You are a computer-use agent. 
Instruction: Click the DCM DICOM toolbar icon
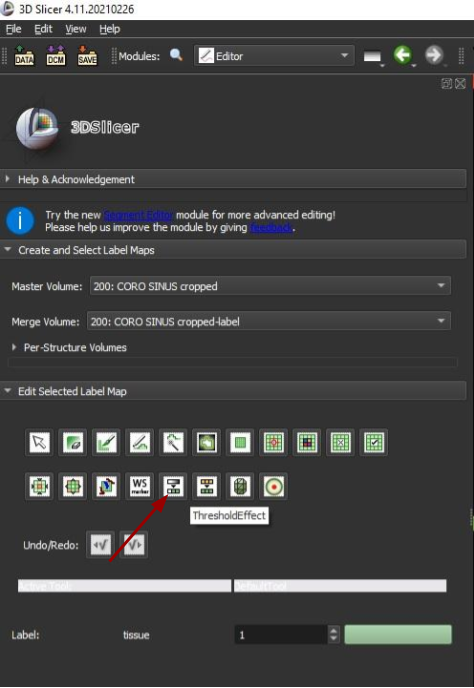pyautogui.click(x=56, y=56)
